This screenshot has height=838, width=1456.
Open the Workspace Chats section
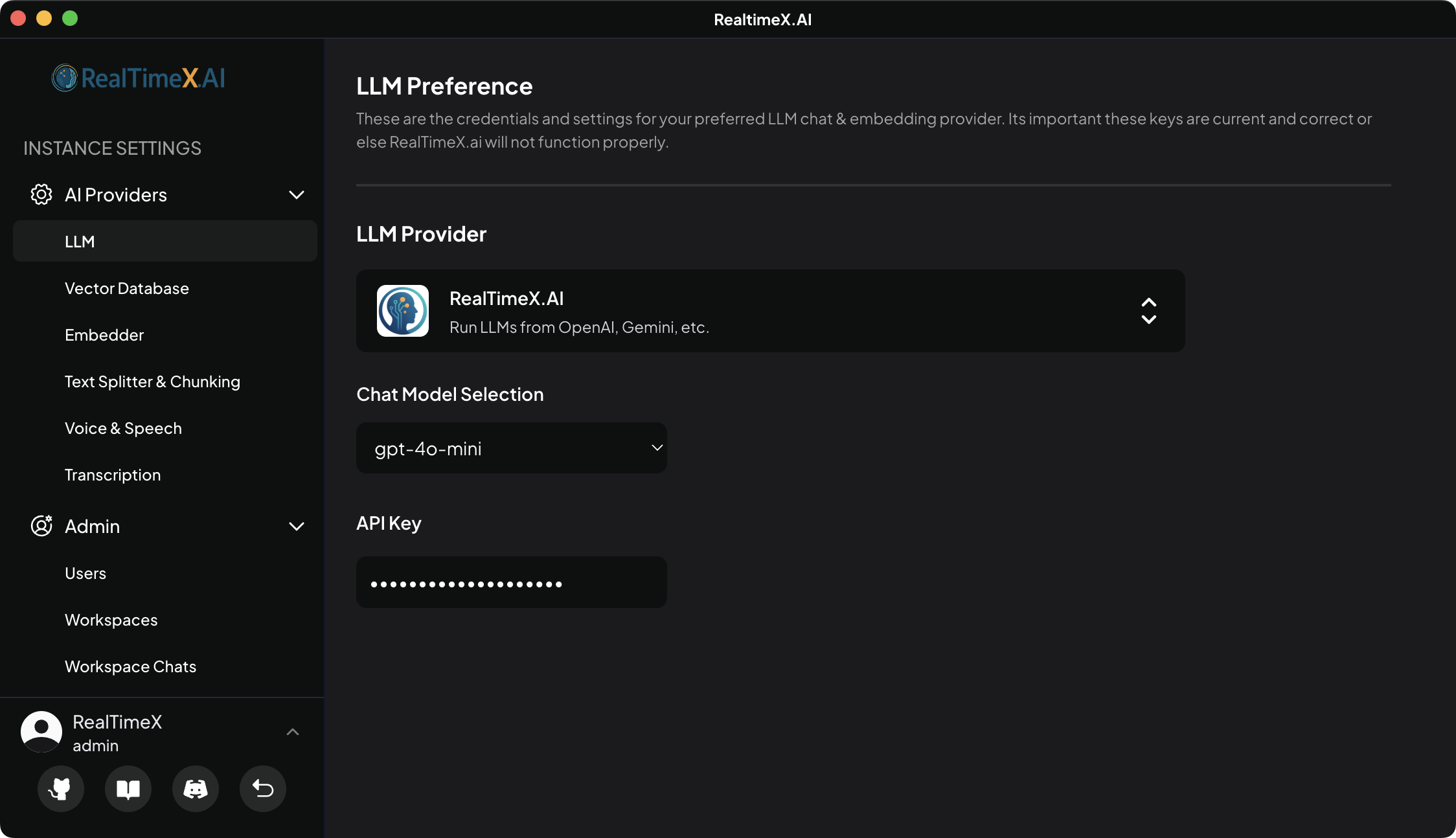coord(130,666)
